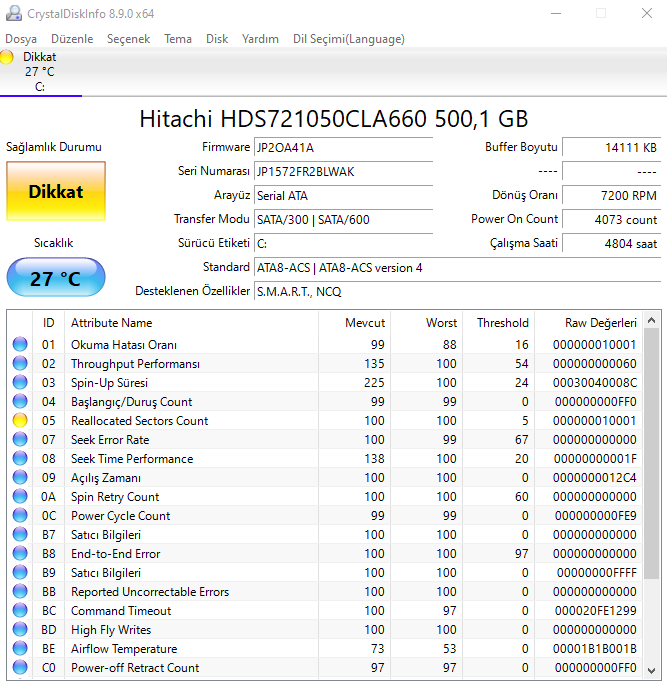Click the Sürücü Etiketi field C:
This screenshot has width=667, height=687.
point(343,244)
